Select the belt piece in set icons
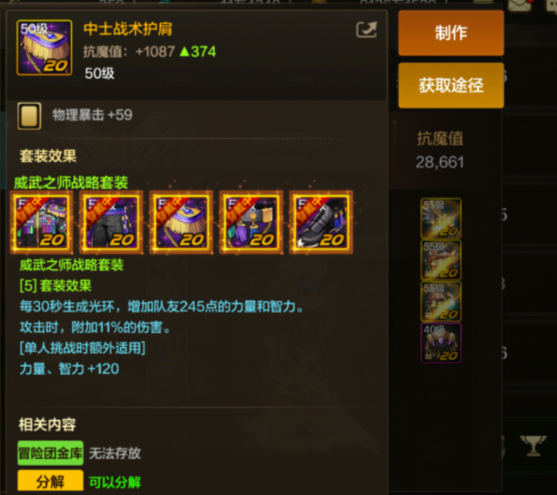 251,222
